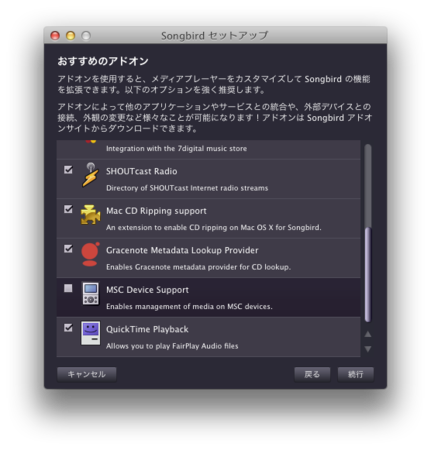Click the Mac CD Ripping puzzle piece icon
This screenshot has width=431, height=450.
90,215
